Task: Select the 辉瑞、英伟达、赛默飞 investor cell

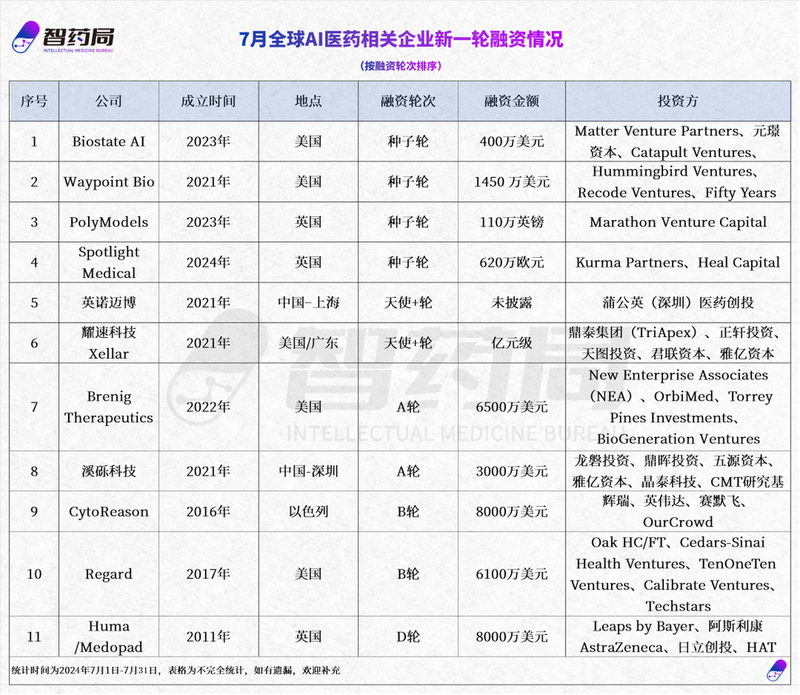Action: coord(678,511)
